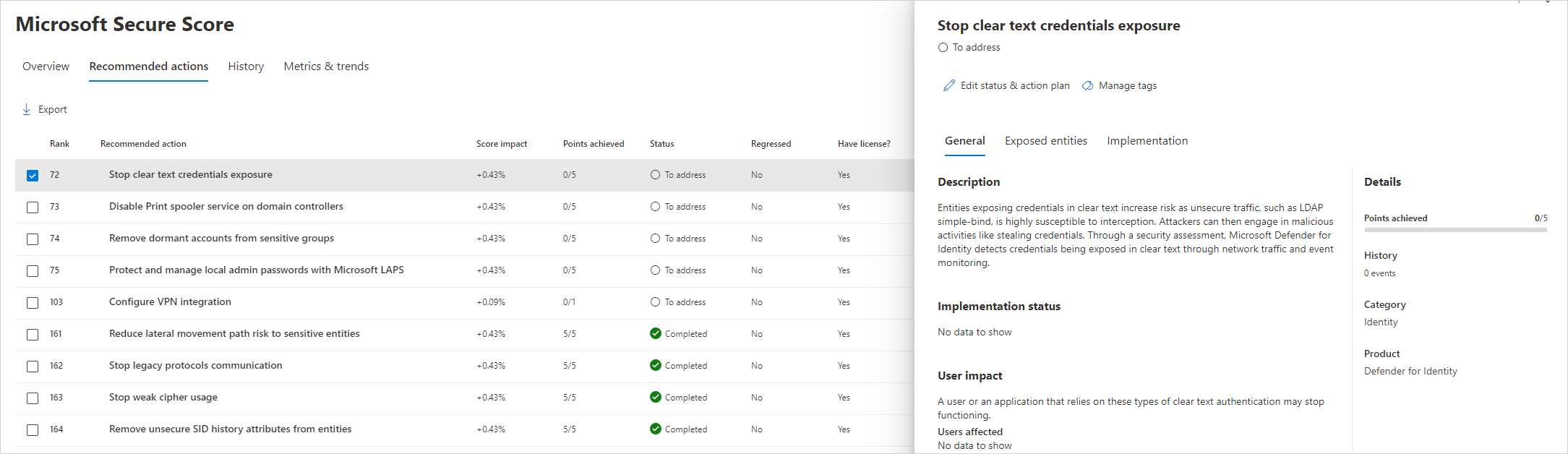Click the tag icon beside Manage tags
The width and height of the screenshot is (1568, 454).
point(1087,85)
